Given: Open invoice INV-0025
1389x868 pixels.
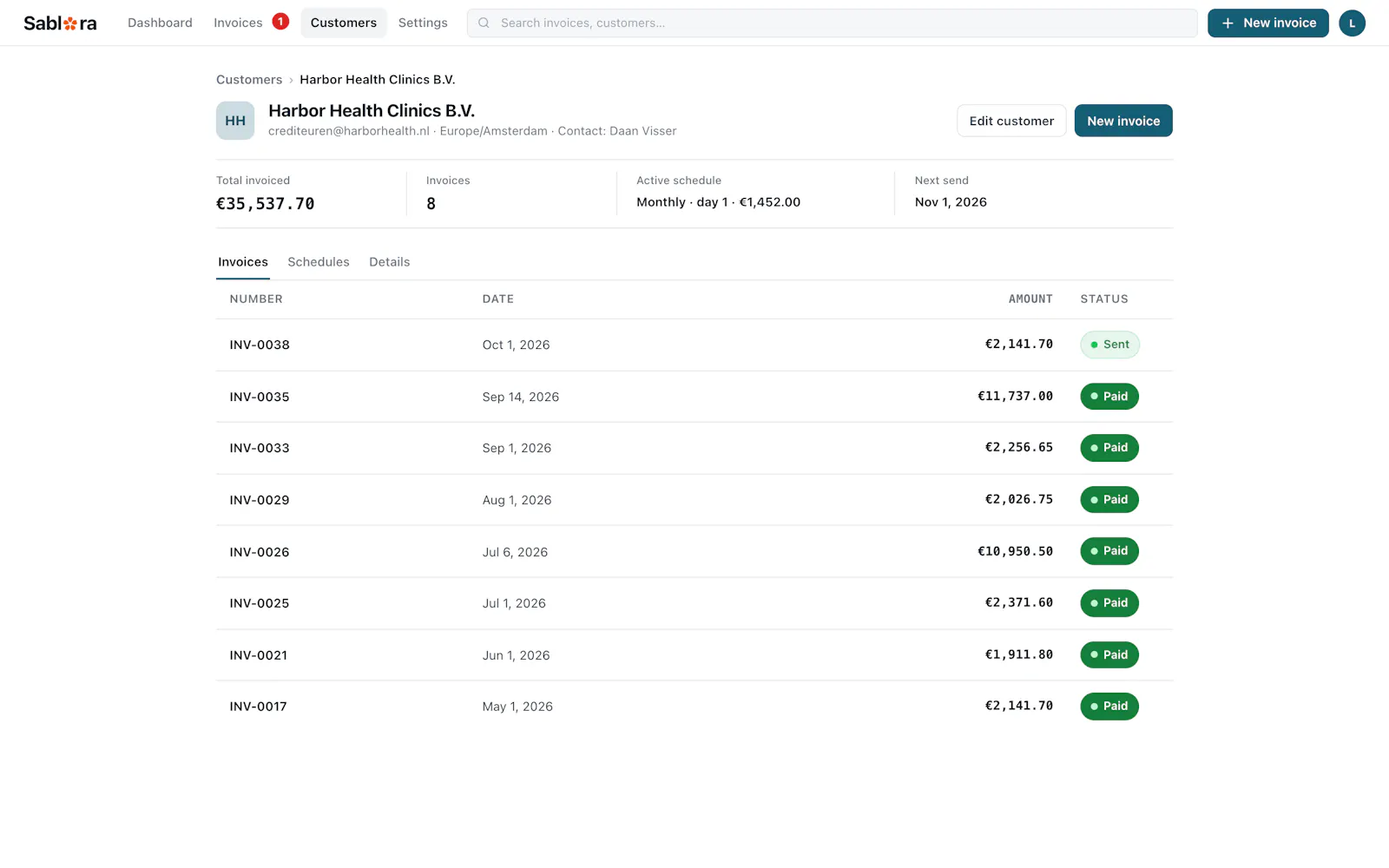Looking at the screenshot, I should [694, 603].
